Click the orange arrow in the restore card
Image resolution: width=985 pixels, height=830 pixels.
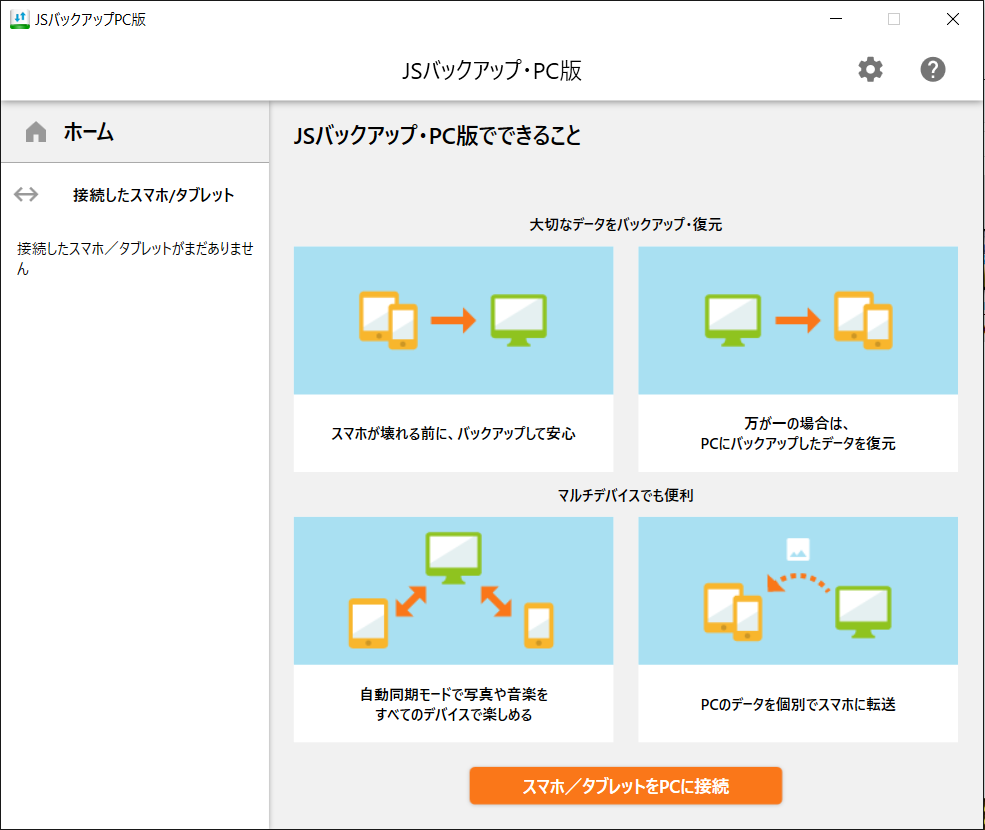pyautogui.click(x=797, y=320)
